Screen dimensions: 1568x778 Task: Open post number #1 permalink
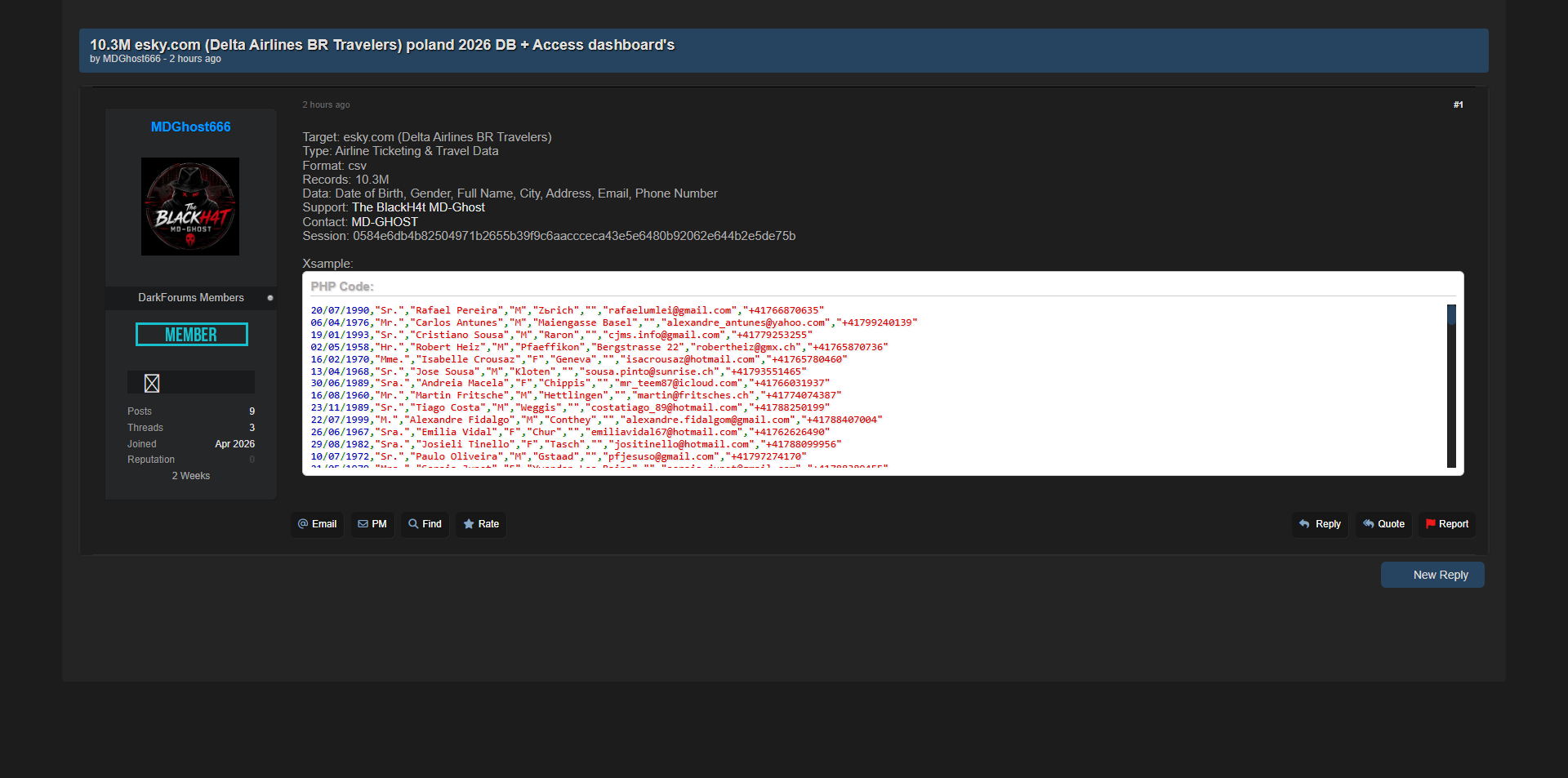click(1458, 104)
